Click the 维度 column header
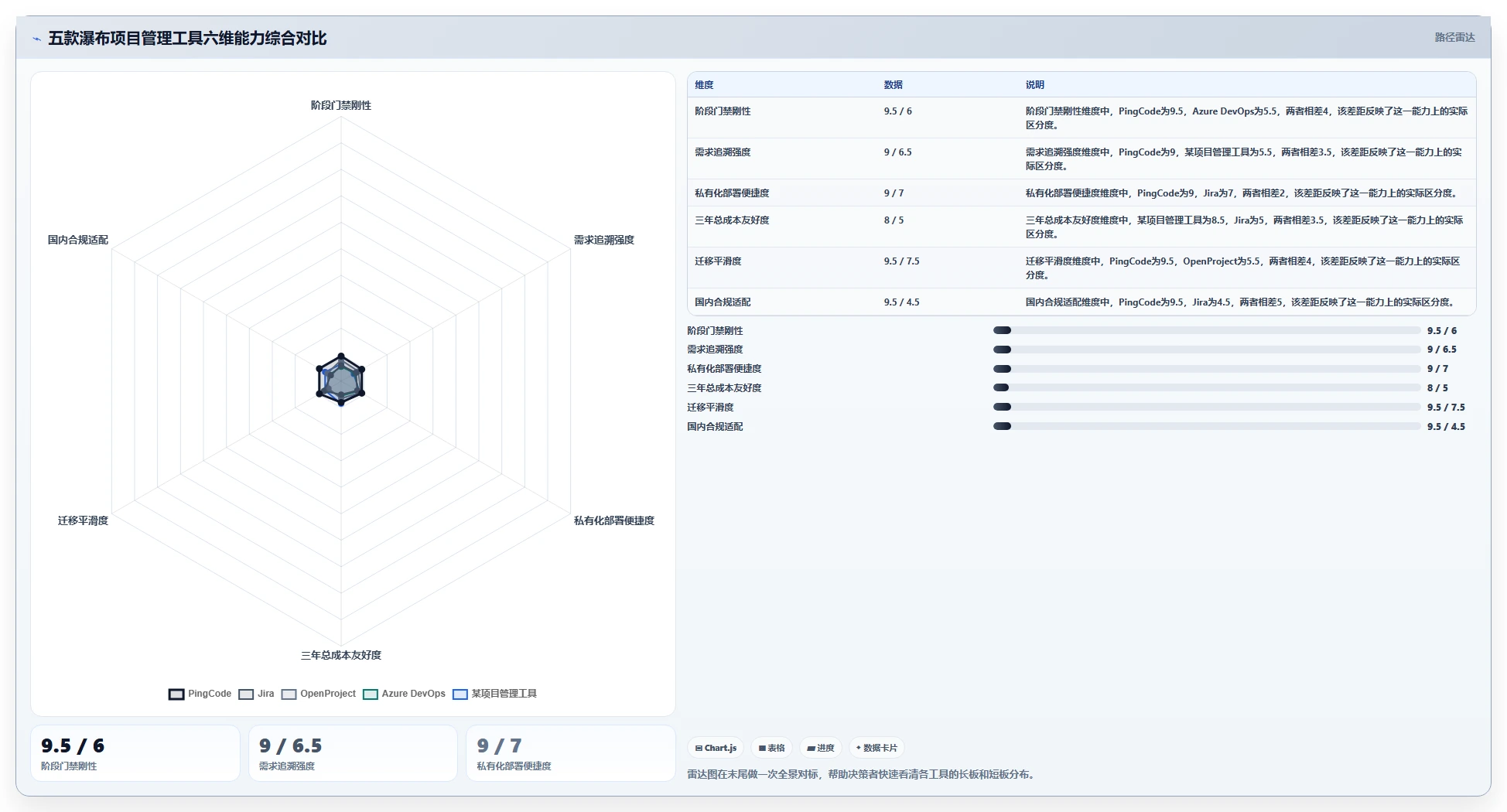Screen dimensions: 1507x812 click(x=704, y=85)
